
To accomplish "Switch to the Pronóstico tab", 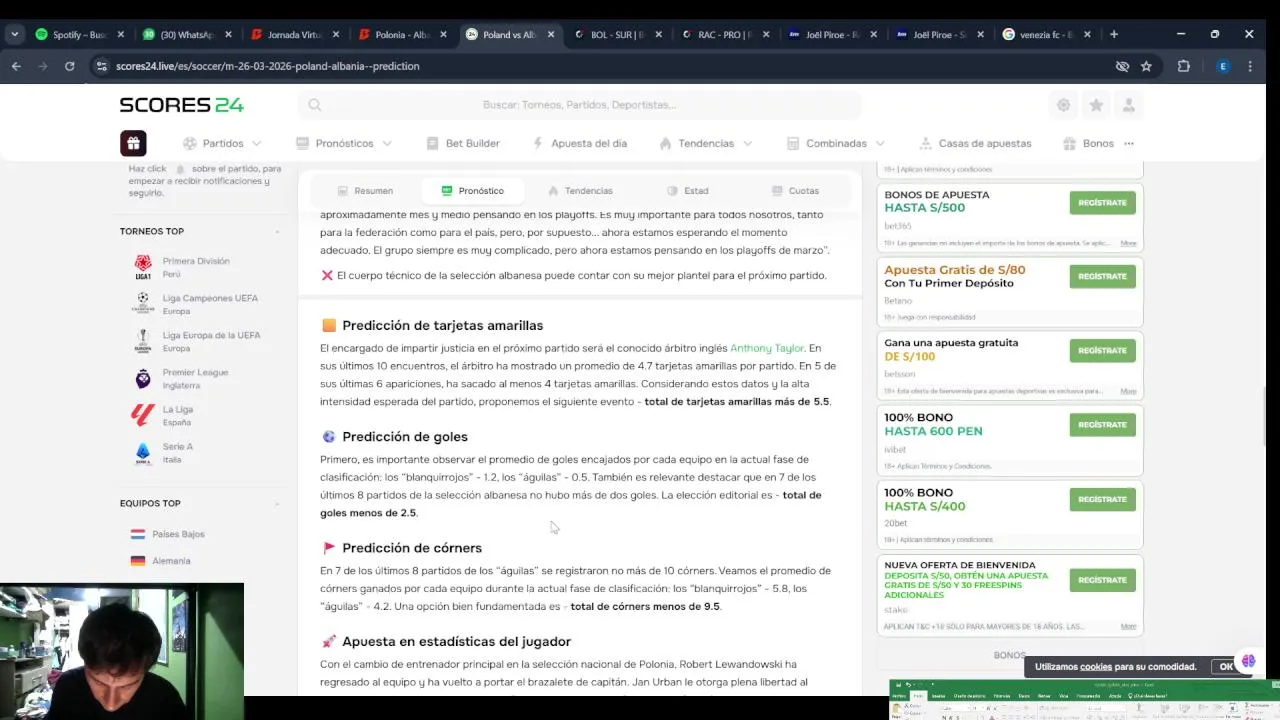I will (472, 191).
